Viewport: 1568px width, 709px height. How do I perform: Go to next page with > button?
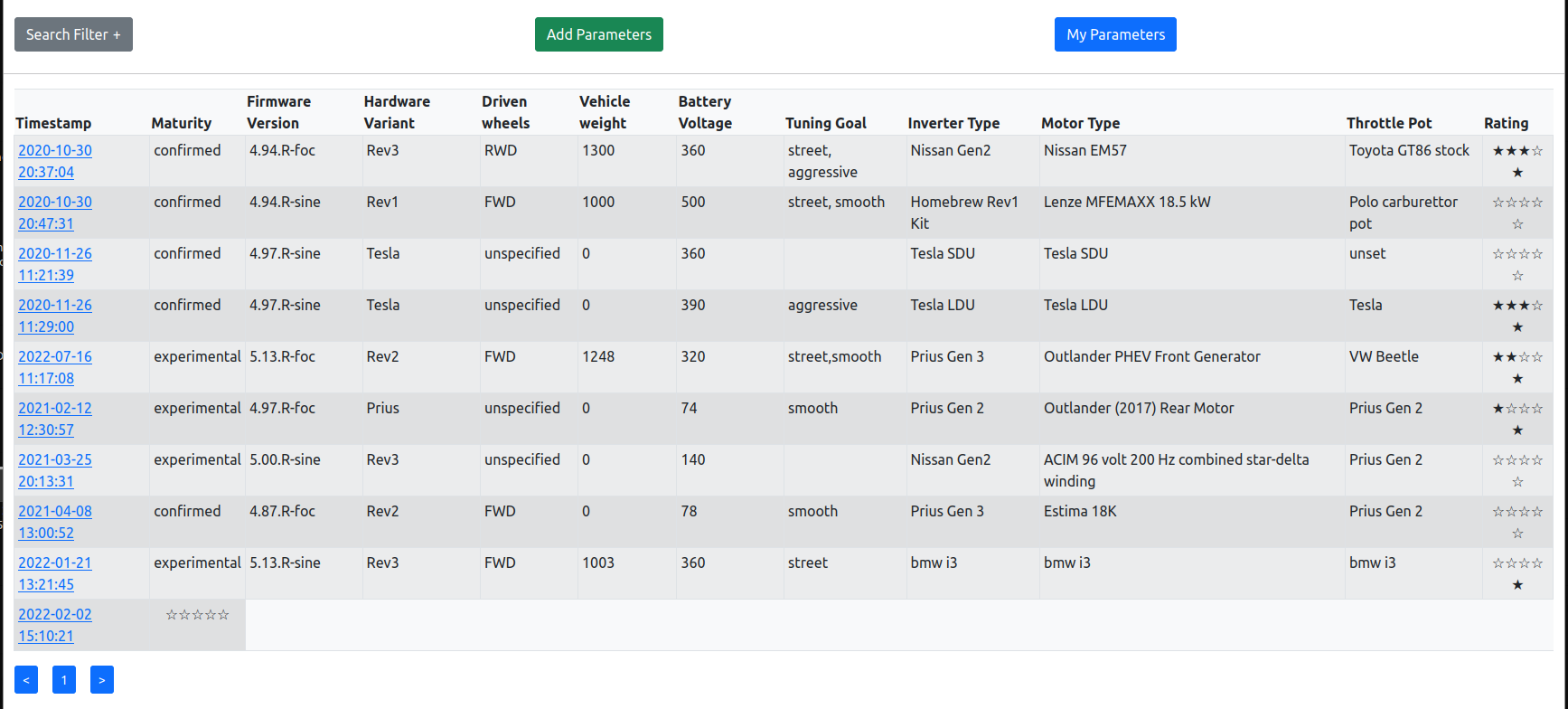[102, 680]
